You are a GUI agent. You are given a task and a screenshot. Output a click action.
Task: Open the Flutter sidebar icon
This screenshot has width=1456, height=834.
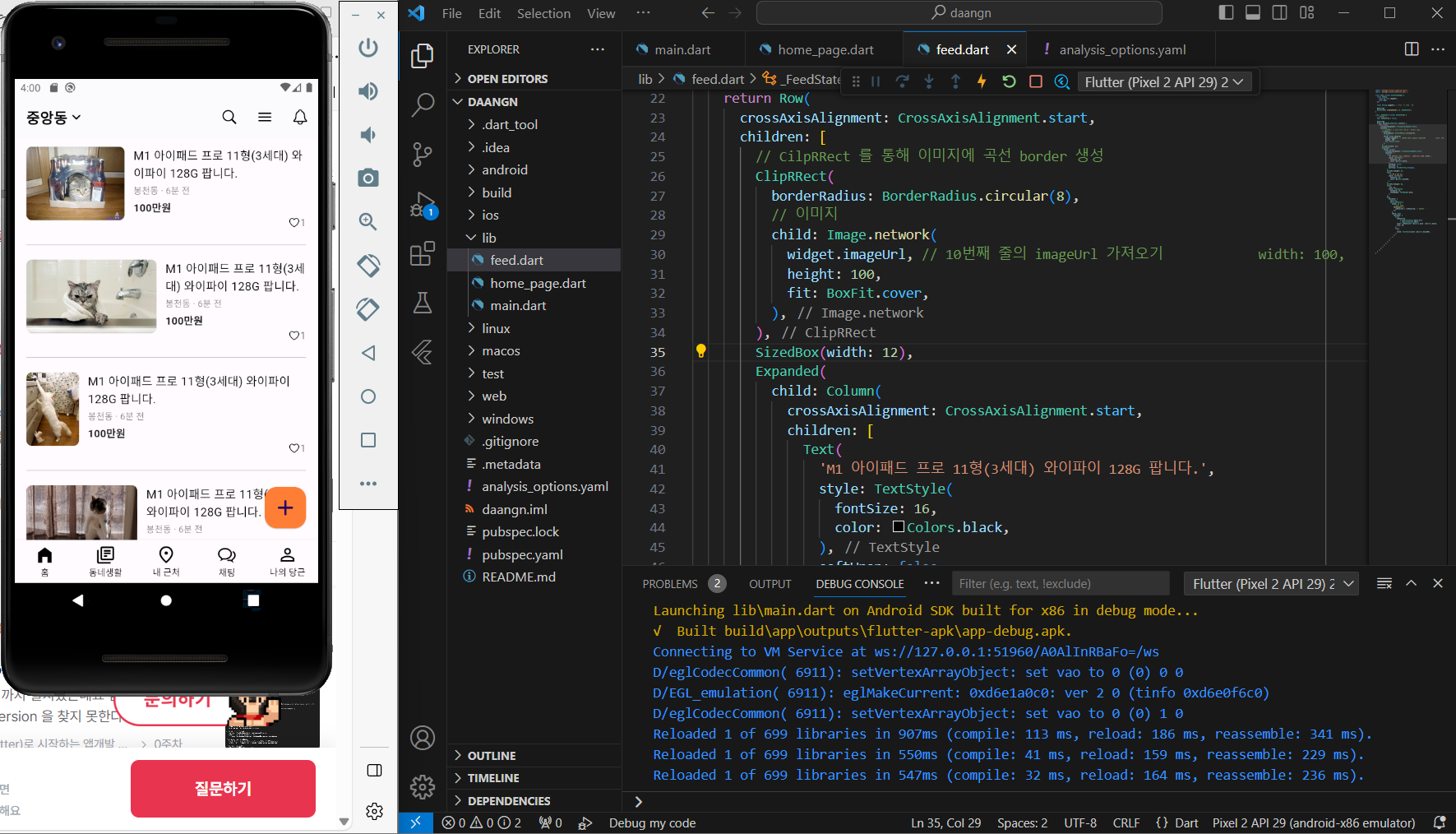point(423,352)
